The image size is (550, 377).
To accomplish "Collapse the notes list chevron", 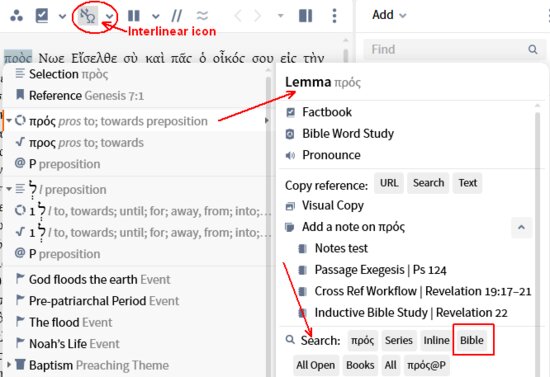I will click(x=522, y=227).
